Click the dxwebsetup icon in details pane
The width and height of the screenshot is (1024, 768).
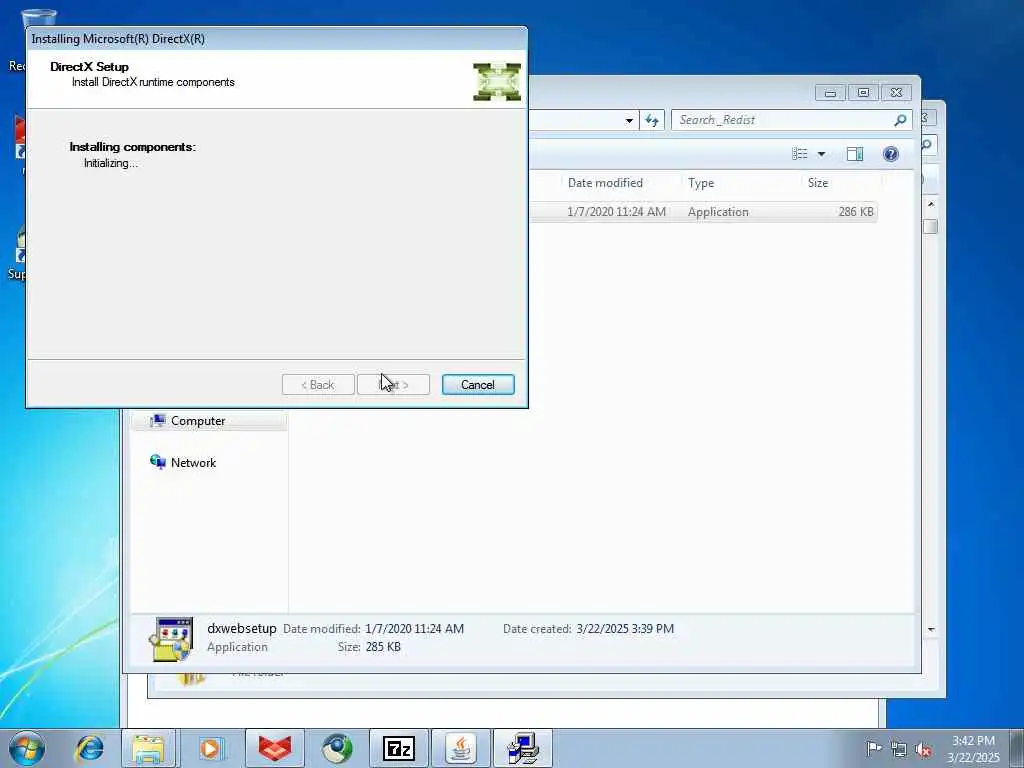(x=170, y=639)
